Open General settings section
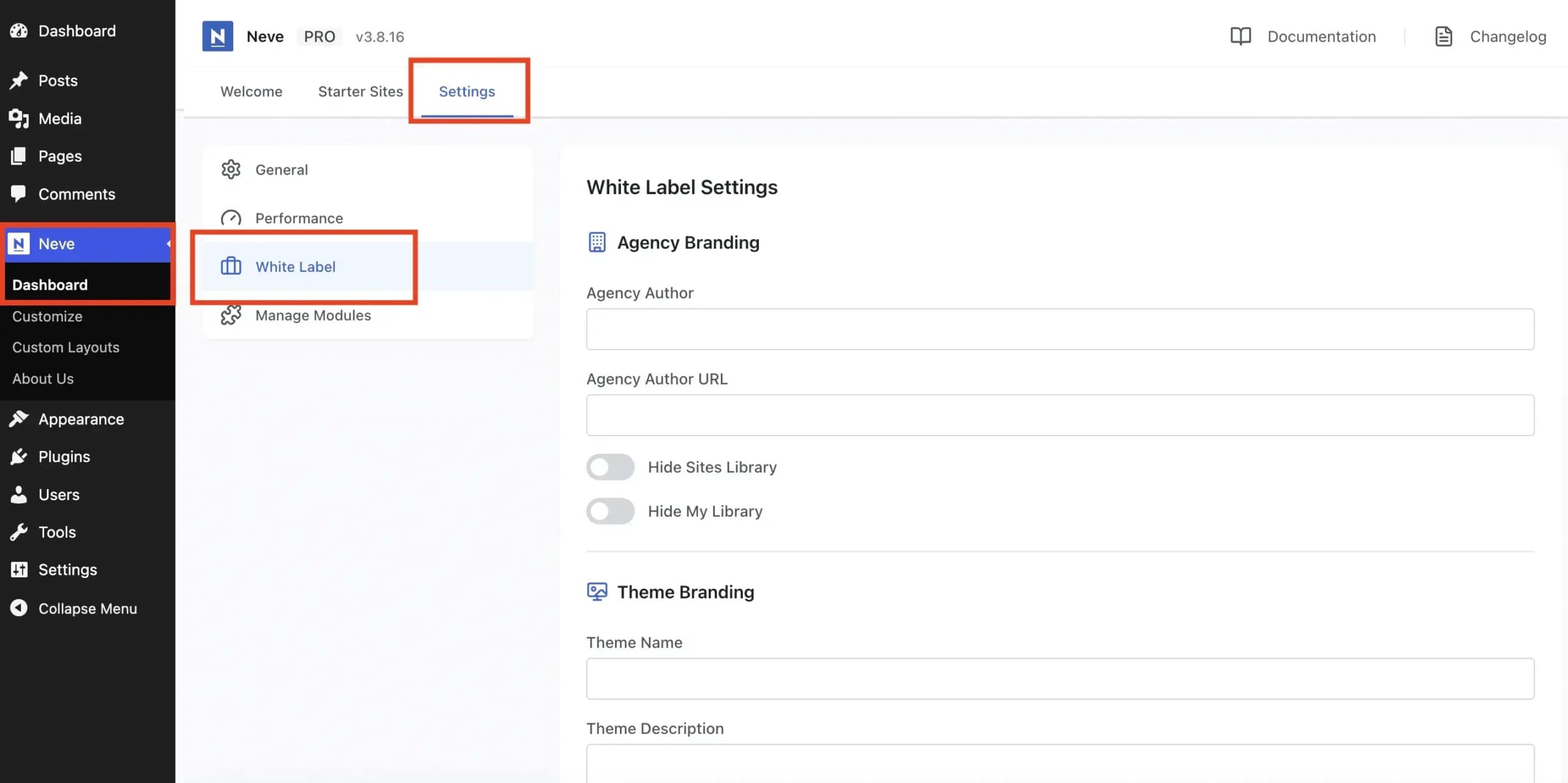This screenshot has height=783, width=1568. coord(367,170)
